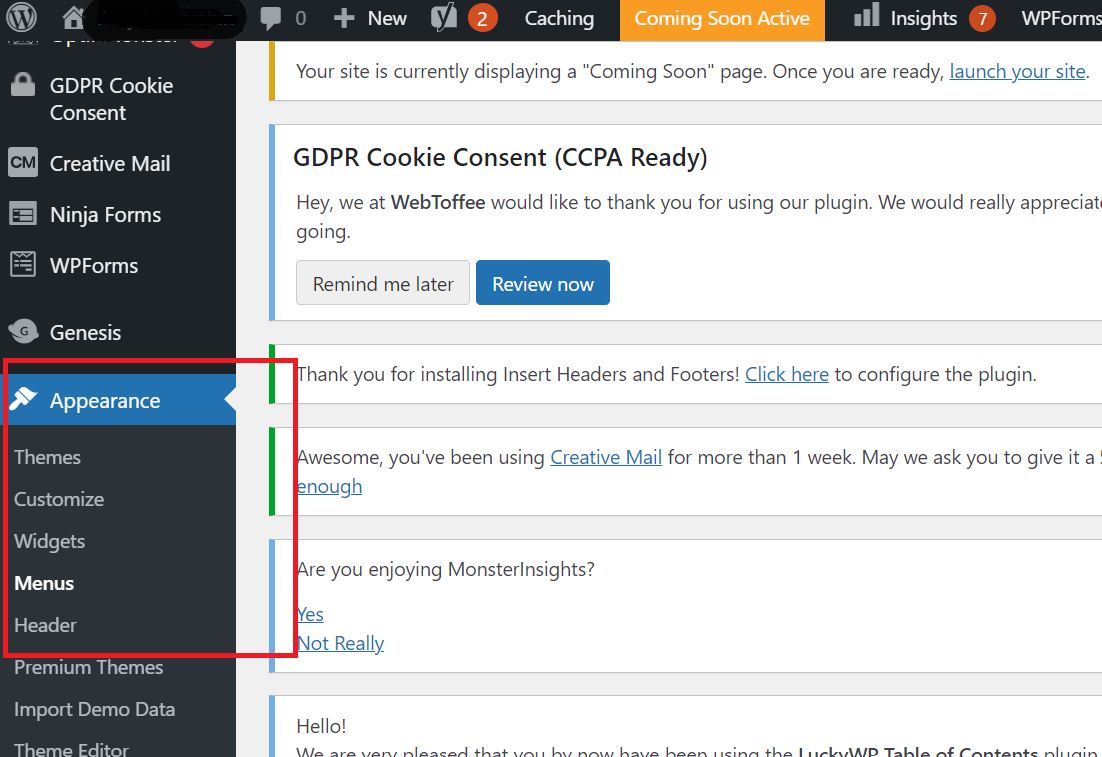Image resolution: width=1102 pixels, height=757 pixels.
Task: Click the enough link in Creative Mail notice
Action: [x=329, y=486]
